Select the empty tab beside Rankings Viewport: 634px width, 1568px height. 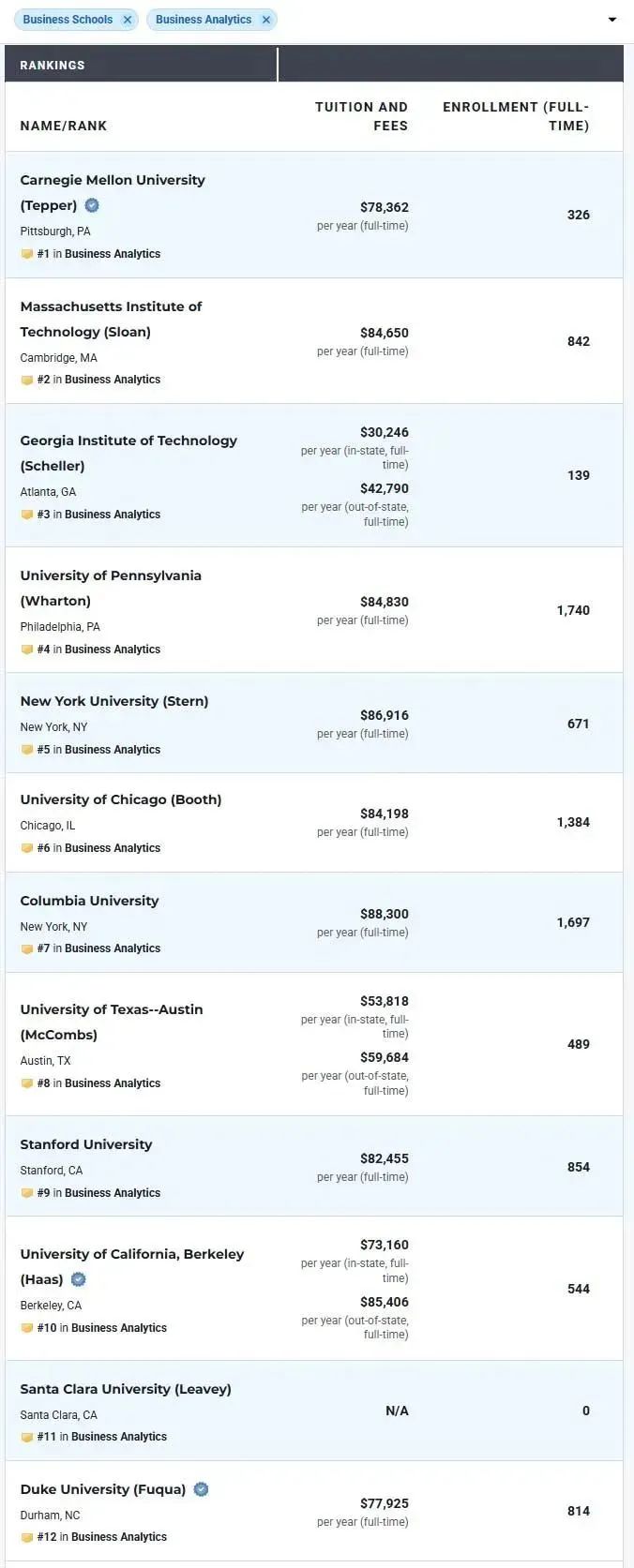(x=451, y=65)
